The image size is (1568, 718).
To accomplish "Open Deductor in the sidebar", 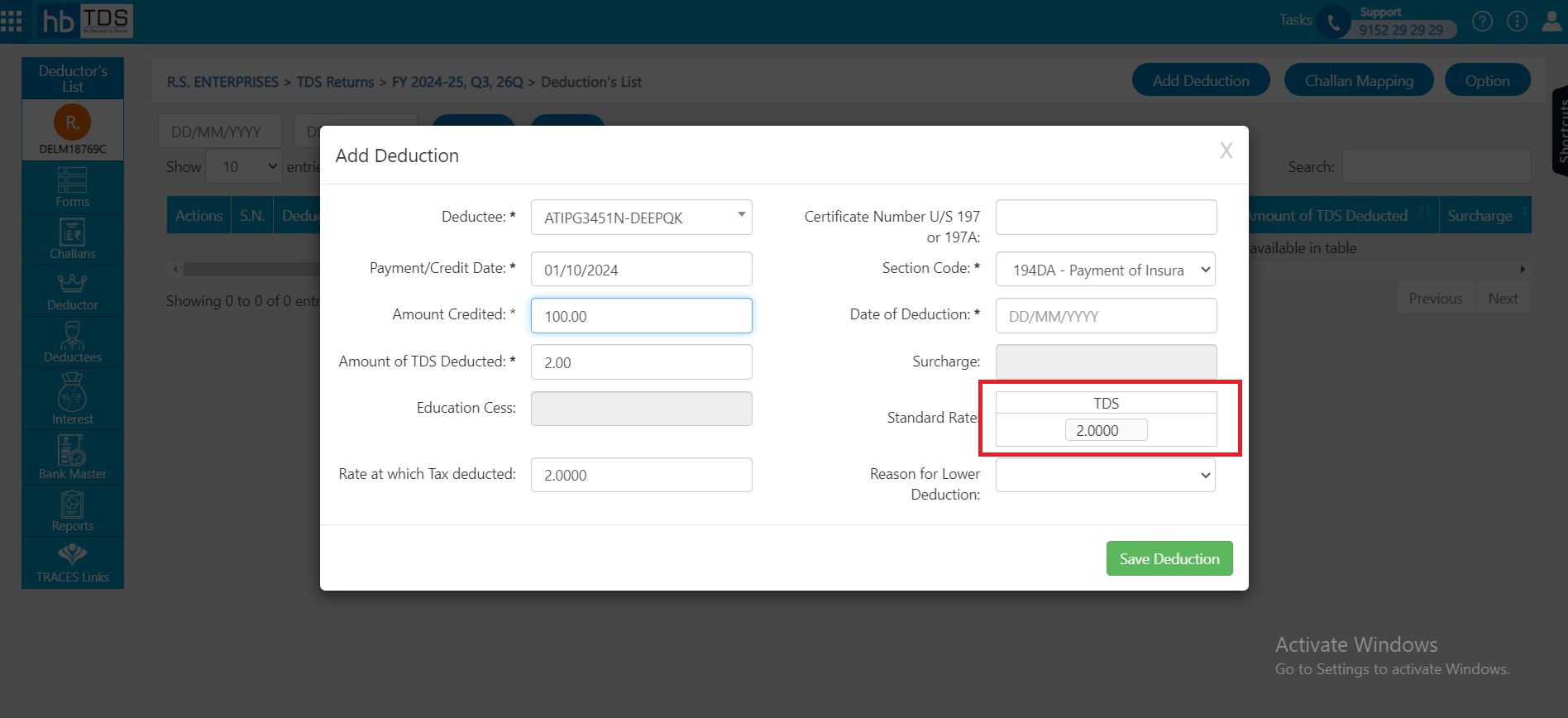I will click(x=73, y=291).
